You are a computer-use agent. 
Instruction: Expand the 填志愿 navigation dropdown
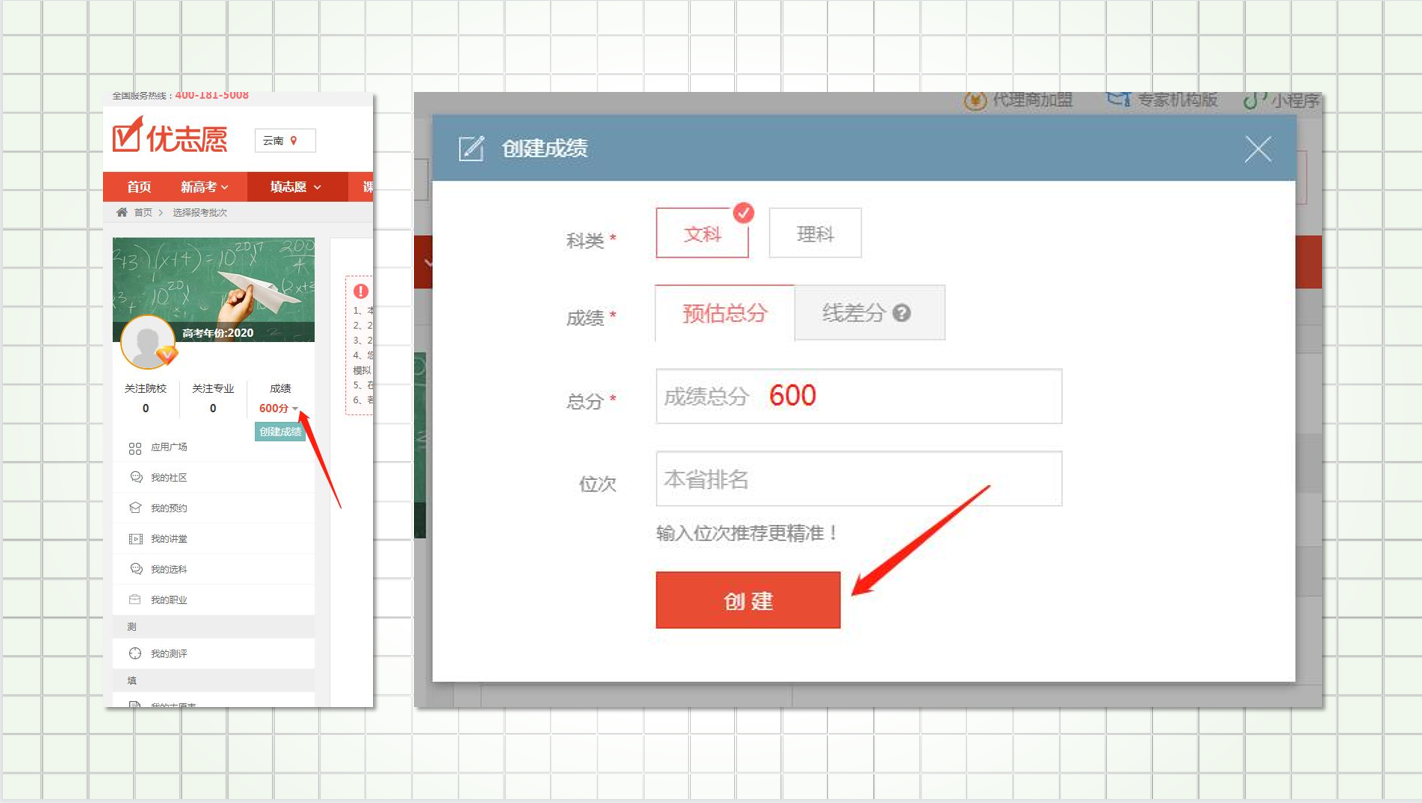click(295, 187)
